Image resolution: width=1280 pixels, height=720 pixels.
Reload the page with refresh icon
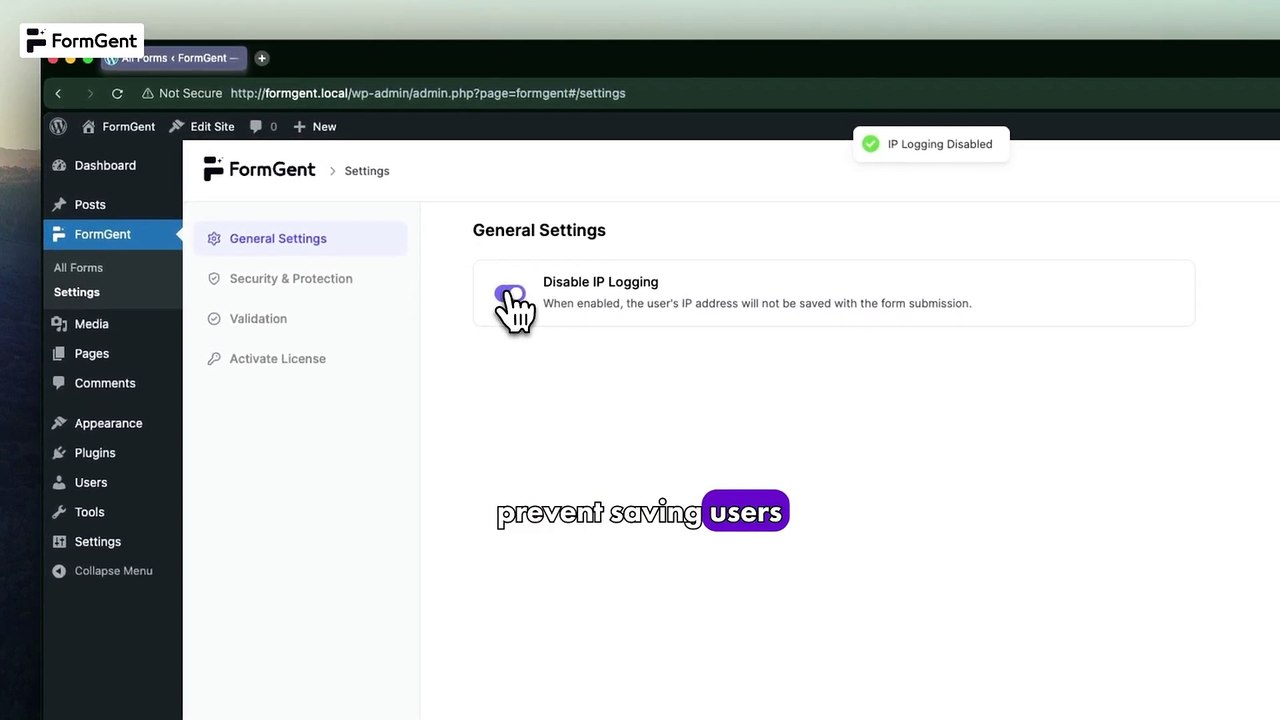[x=117, y=93]
